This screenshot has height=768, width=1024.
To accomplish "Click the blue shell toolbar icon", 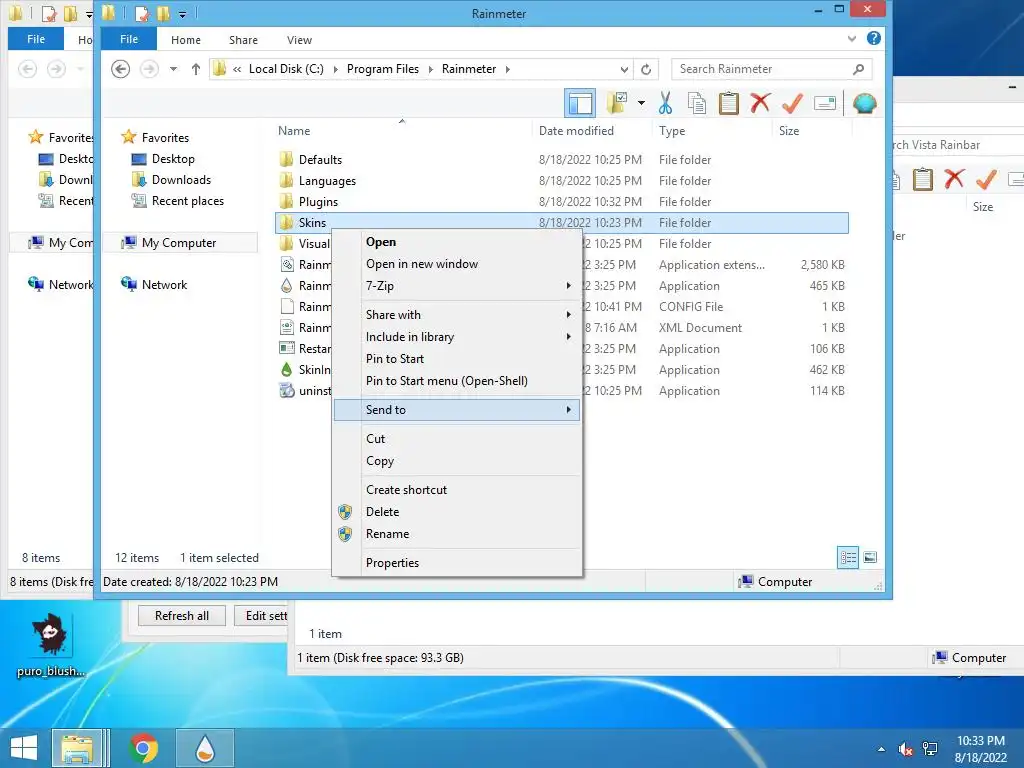I will 864,103.
